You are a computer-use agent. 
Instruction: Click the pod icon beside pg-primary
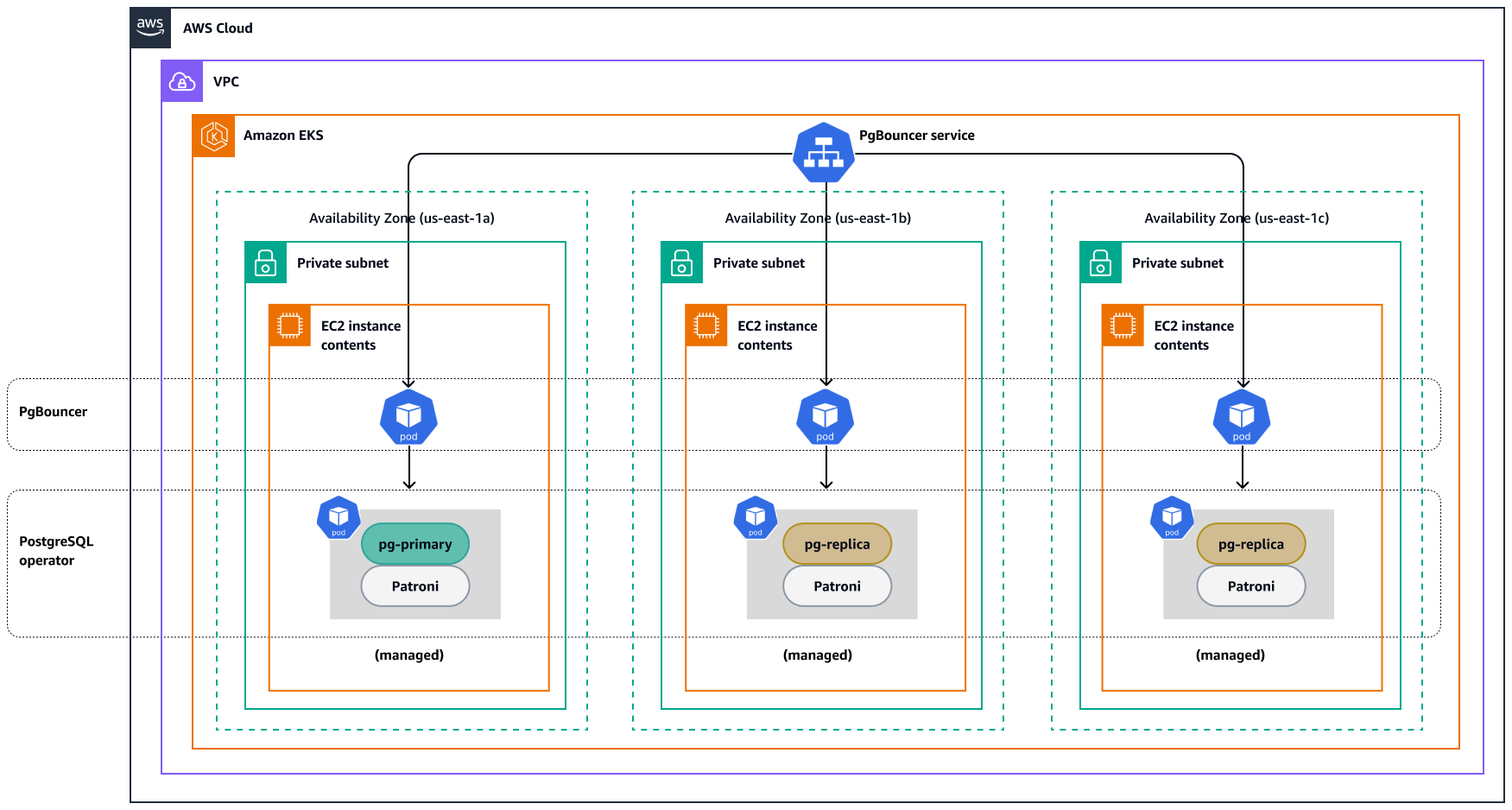[338, 518]
